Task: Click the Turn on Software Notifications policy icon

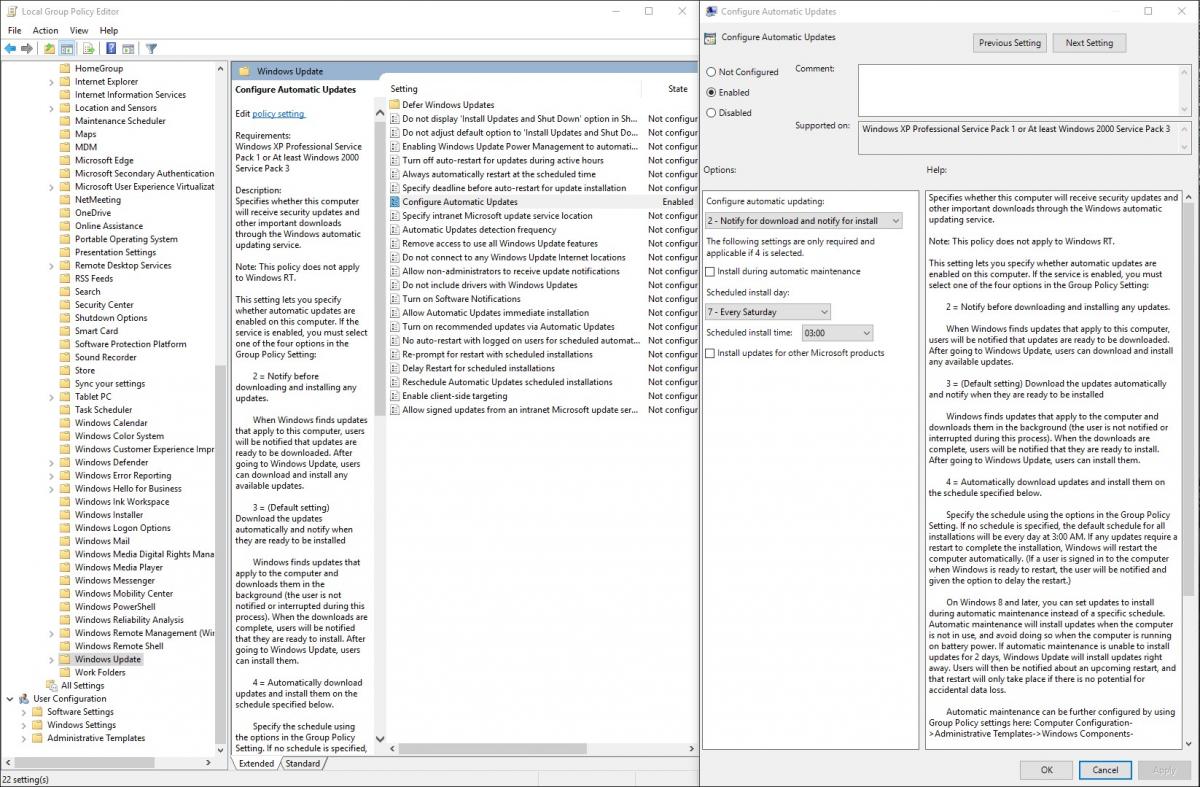Action: (394, 299)
